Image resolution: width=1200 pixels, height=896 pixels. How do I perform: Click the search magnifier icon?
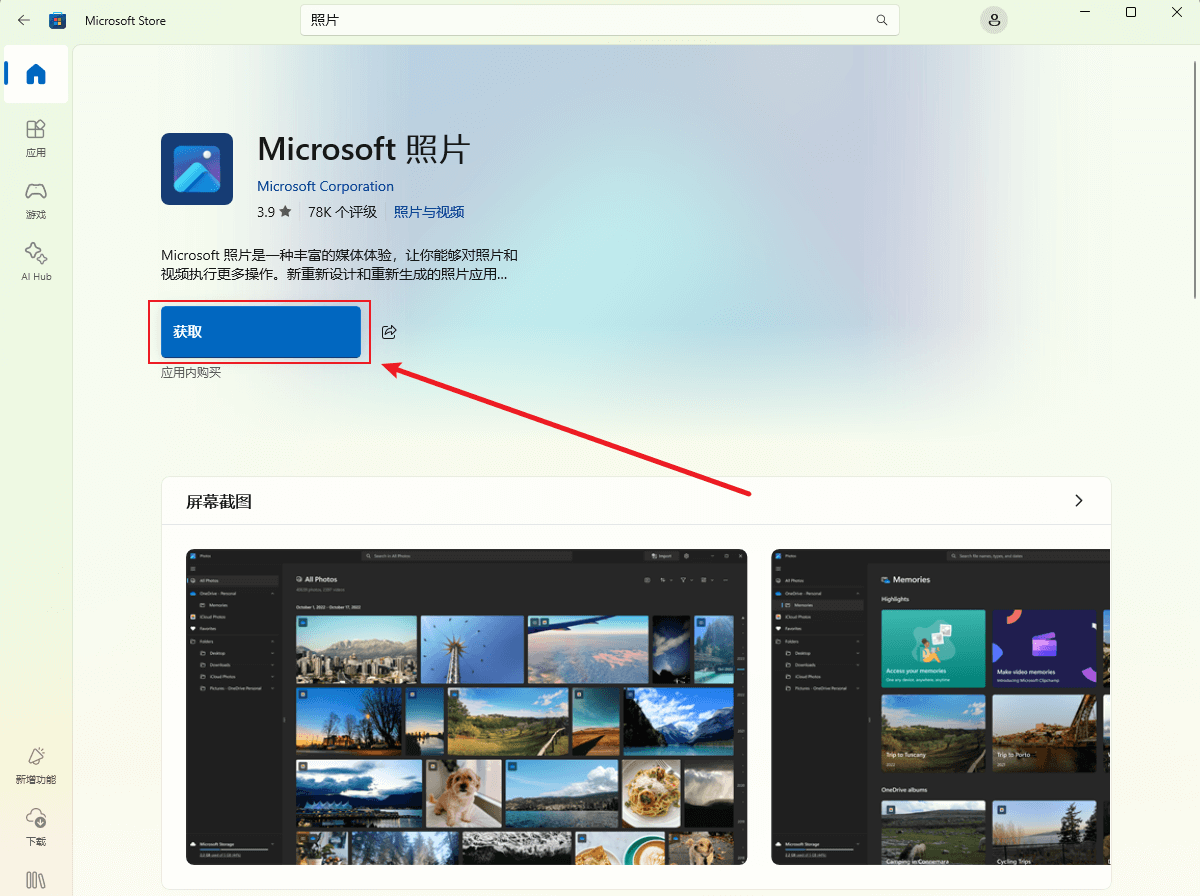pos(881,19)
